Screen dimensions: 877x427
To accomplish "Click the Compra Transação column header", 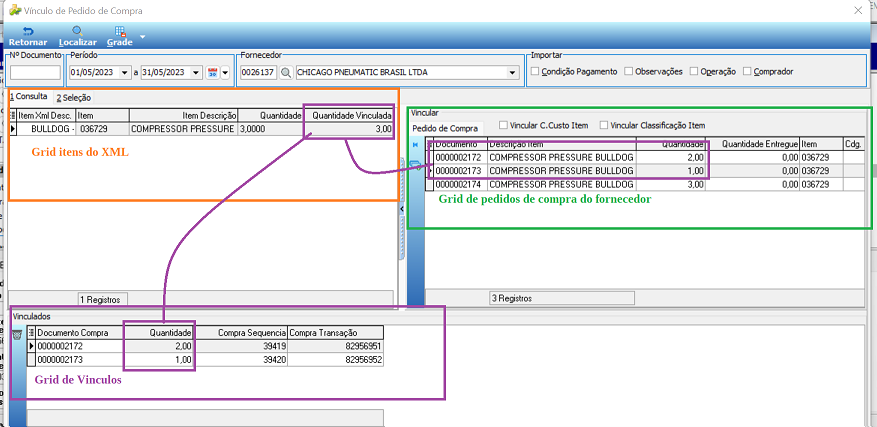I will point(336,332).
